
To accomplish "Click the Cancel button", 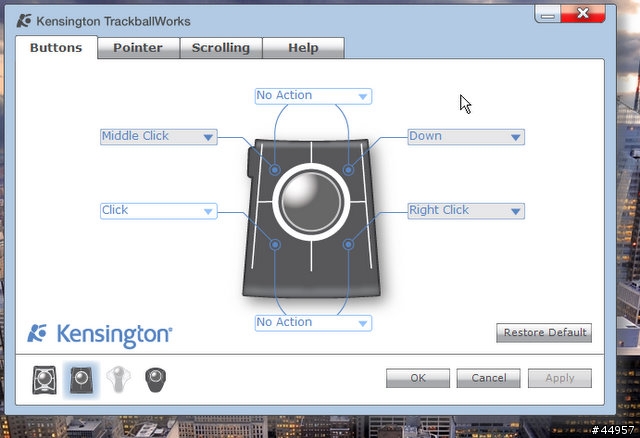I will pos(489,378).
